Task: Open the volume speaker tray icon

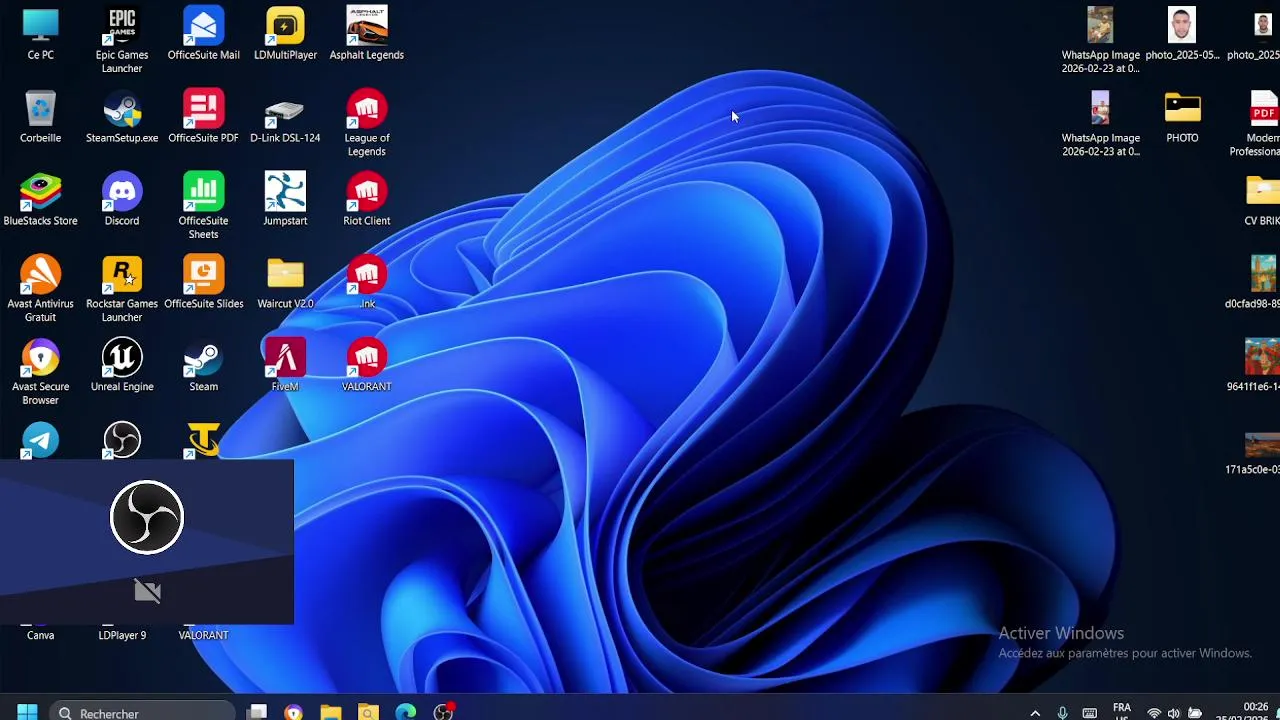Action: tap(1174, 713)
